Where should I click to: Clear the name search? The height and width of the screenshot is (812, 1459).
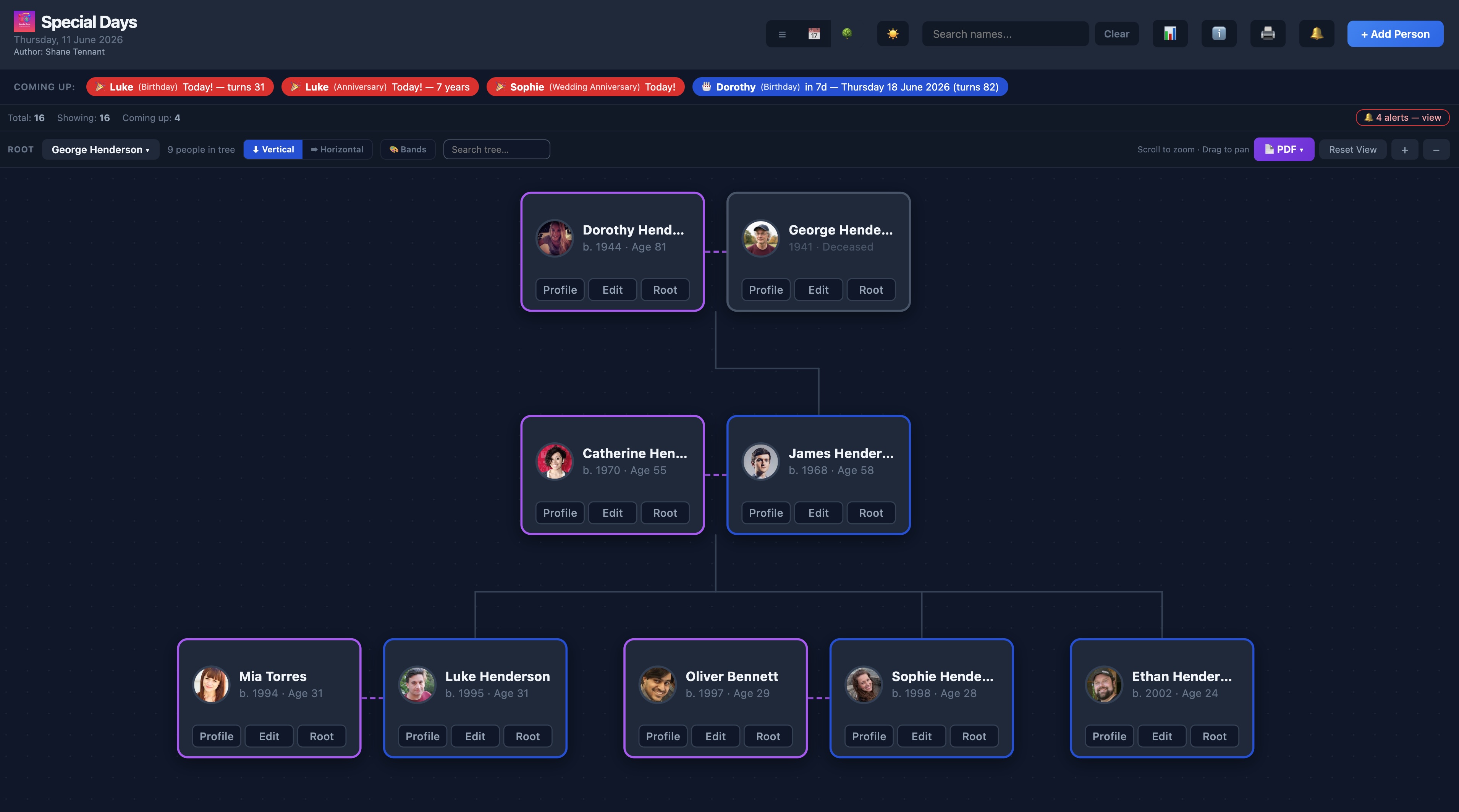[1116, 34]
